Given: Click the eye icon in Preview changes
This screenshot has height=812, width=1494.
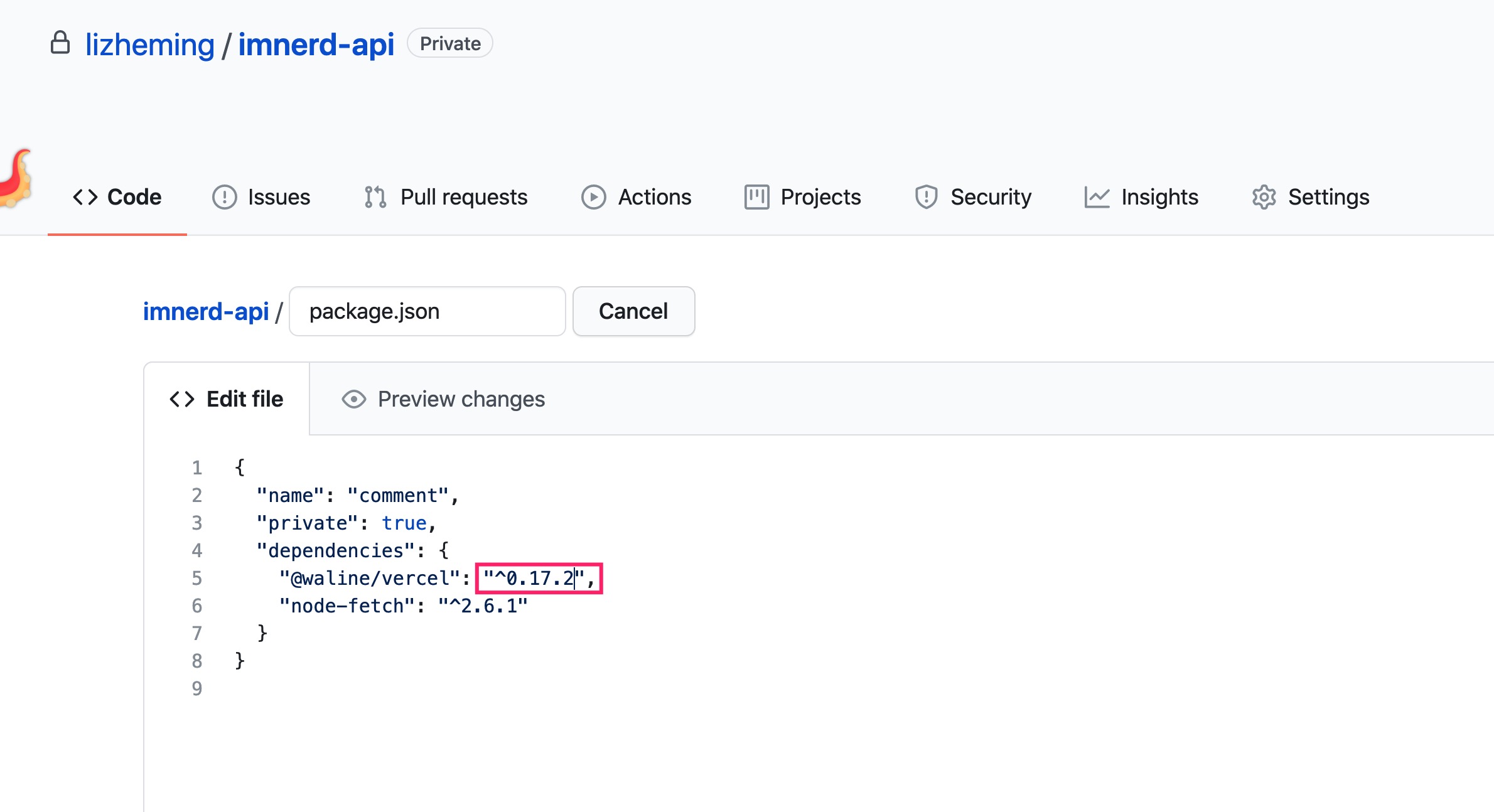Looking at the screenshot, I should [x=354, y=399].
